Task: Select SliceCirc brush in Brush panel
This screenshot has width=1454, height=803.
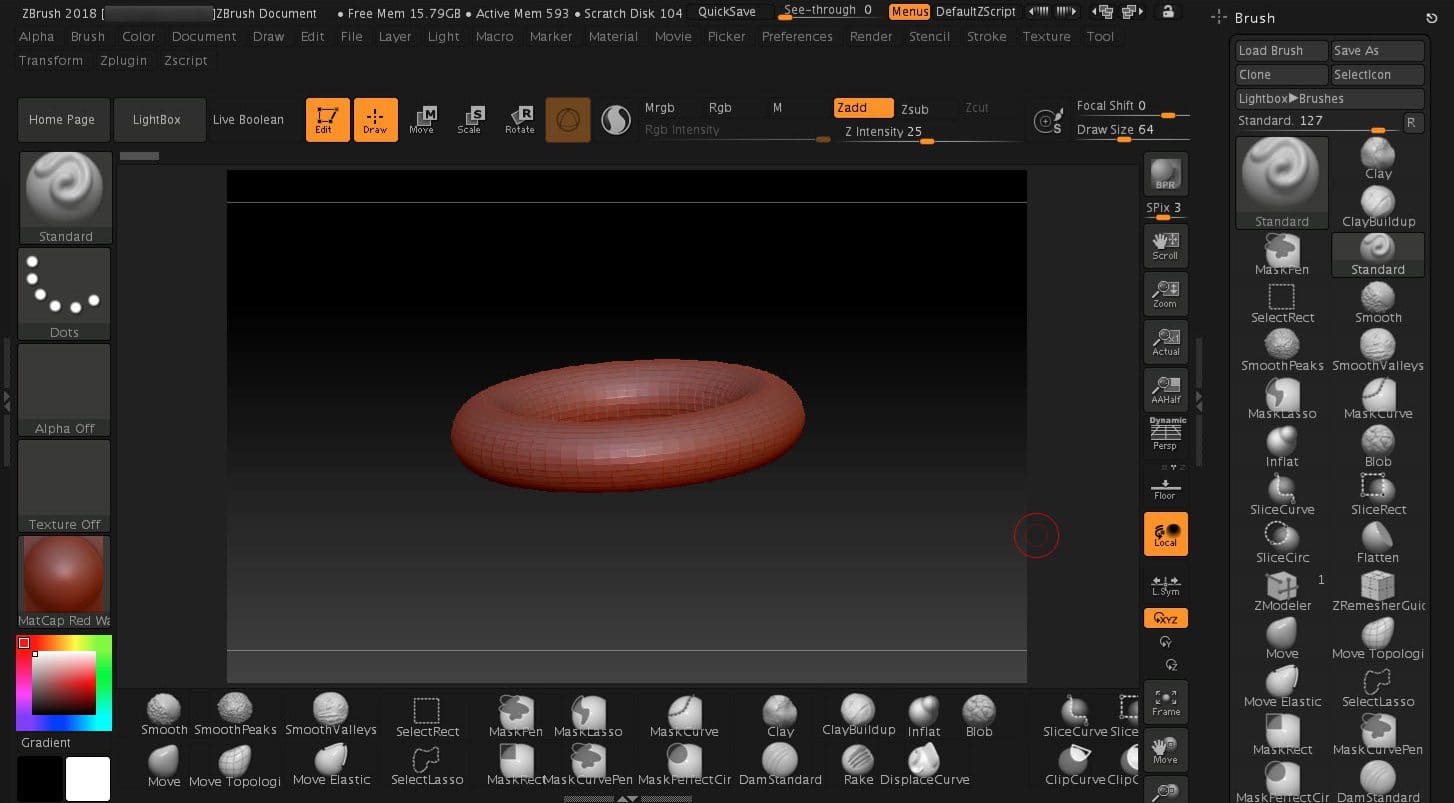Action: tap(1282, 542)
